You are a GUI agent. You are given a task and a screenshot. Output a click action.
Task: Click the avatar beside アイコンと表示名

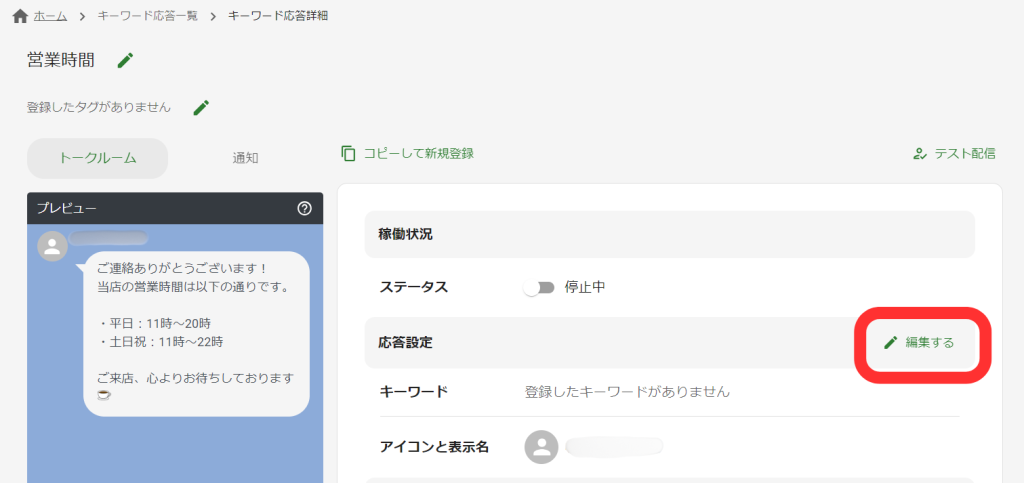point(541,447)
